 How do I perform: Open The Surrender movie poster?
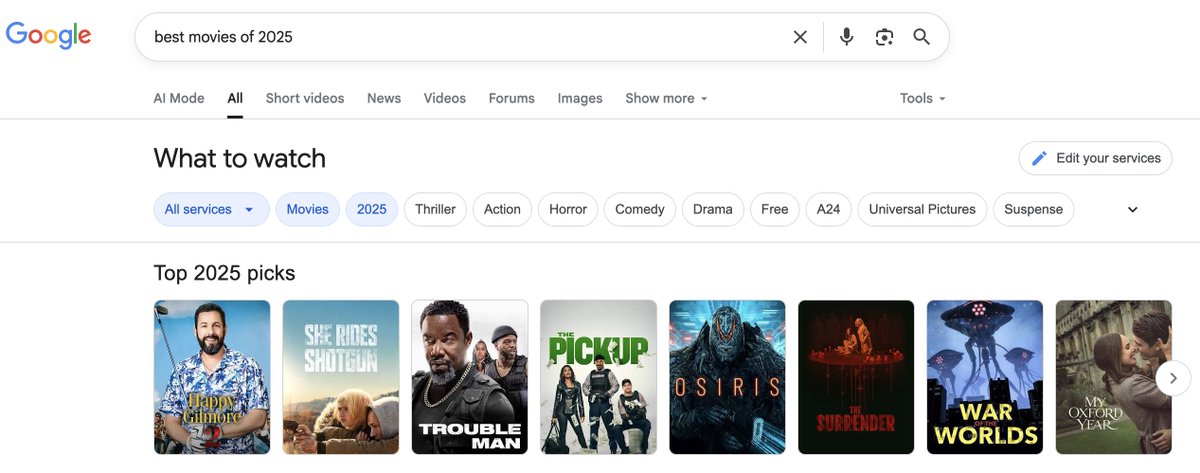click(857, 377)
